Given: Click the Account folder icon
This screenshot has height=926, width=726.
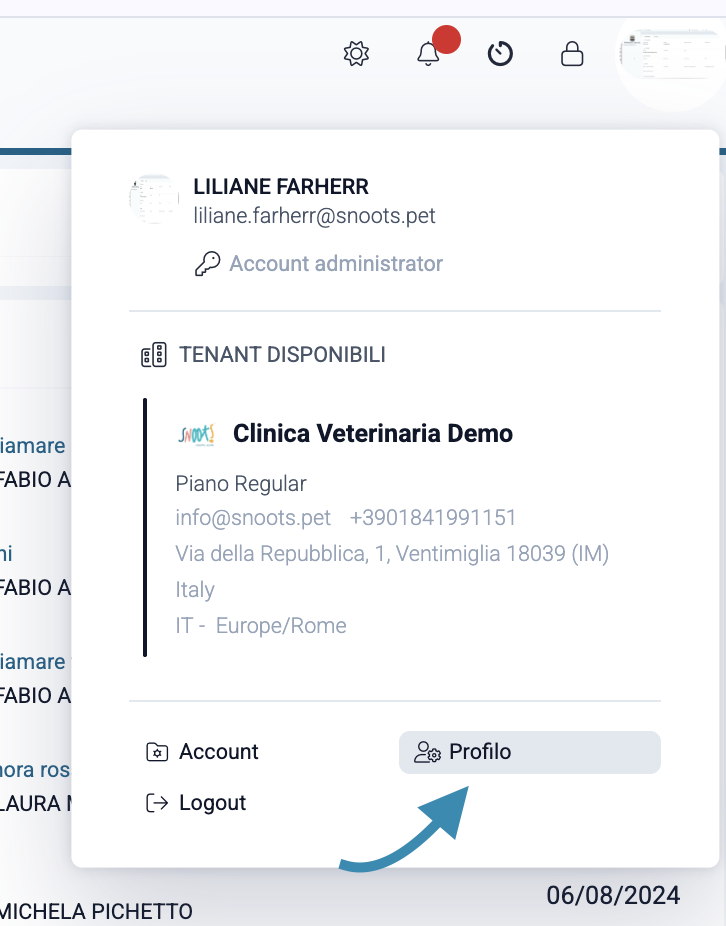Looking at the screenshot, I should click(157, 752).
